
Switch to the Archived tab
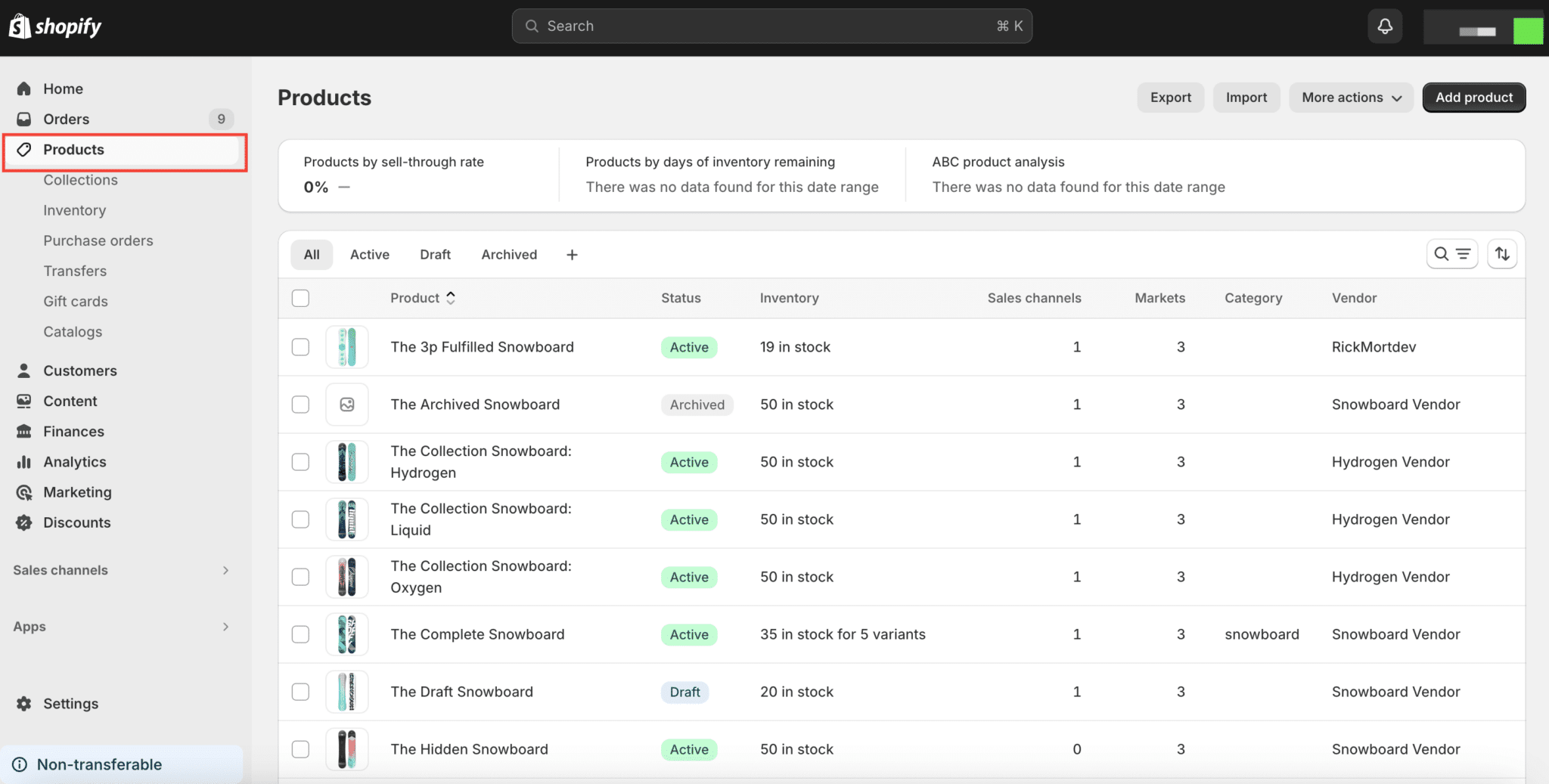[x=509, y=255]
